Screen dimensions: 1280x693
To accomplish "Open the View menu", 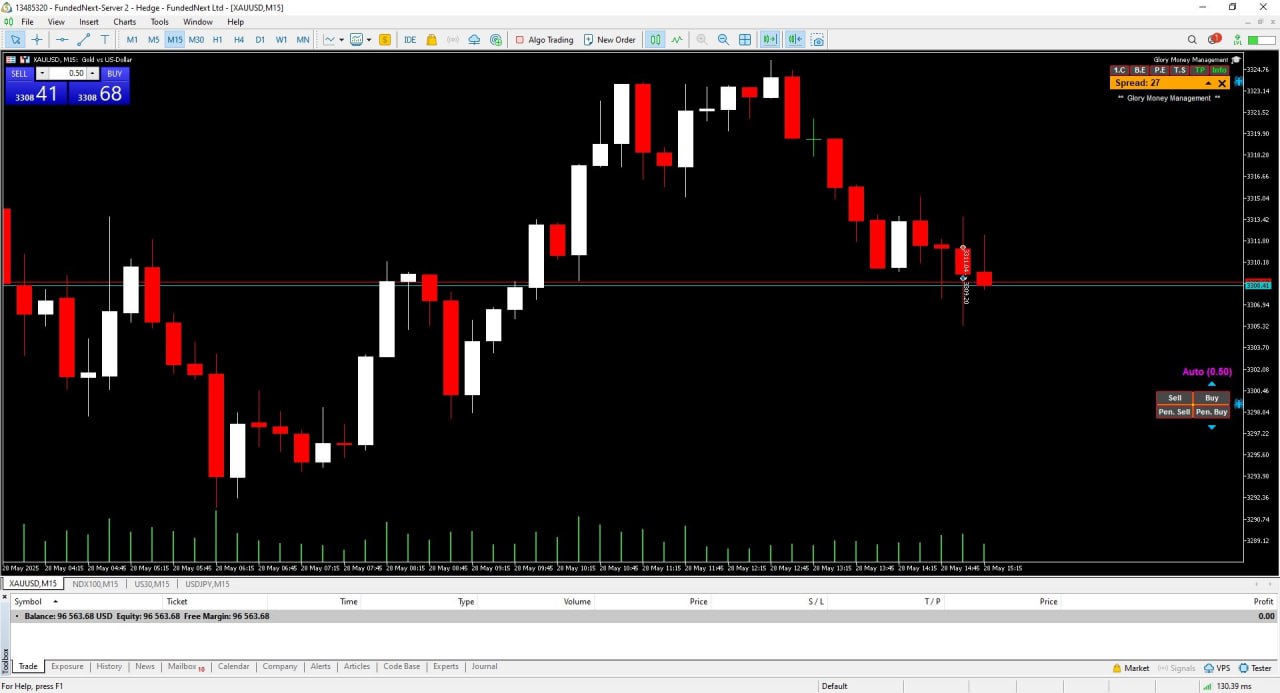I will (x=56, y=22).
